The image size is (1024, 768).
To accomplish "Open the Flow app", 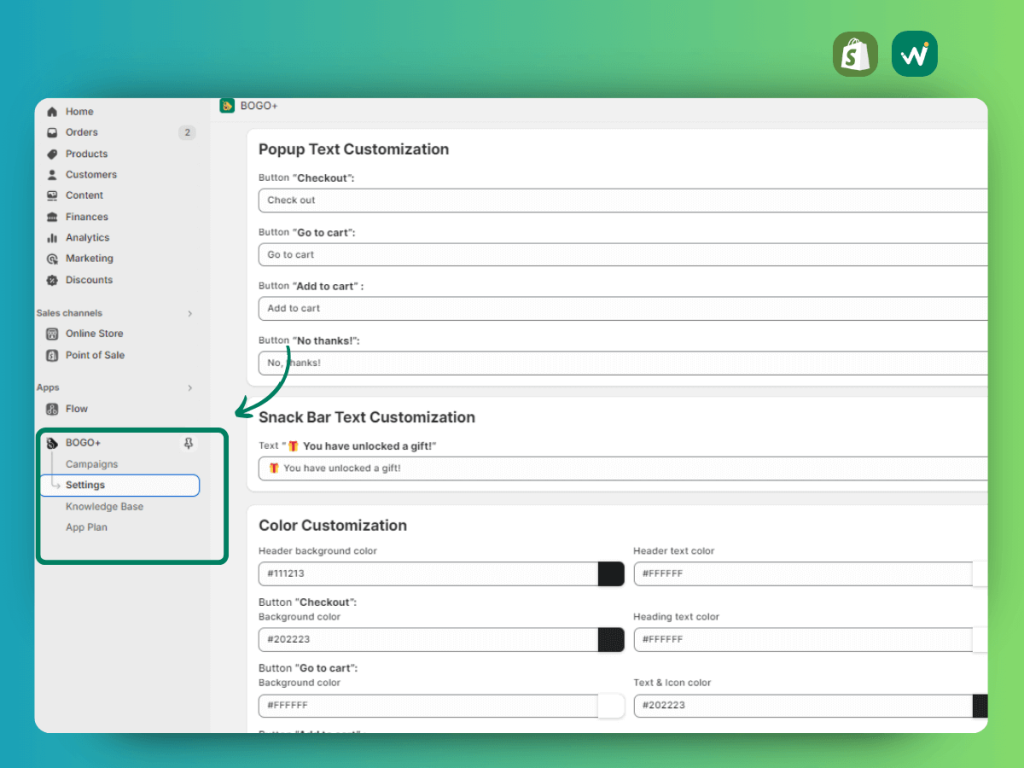I will click(x=76, y=409).
